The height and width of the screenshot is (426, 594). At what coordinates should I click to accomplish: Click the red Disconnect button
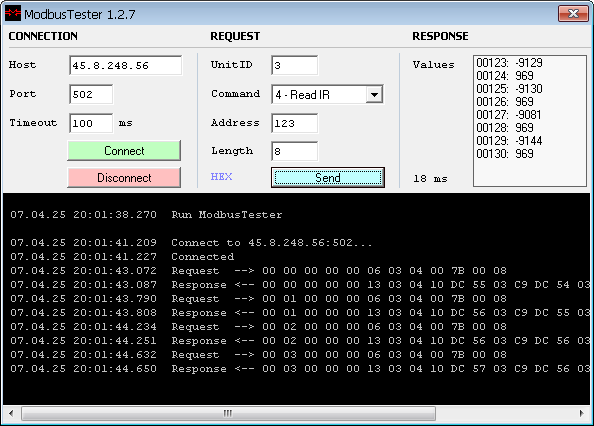point(124,178)
